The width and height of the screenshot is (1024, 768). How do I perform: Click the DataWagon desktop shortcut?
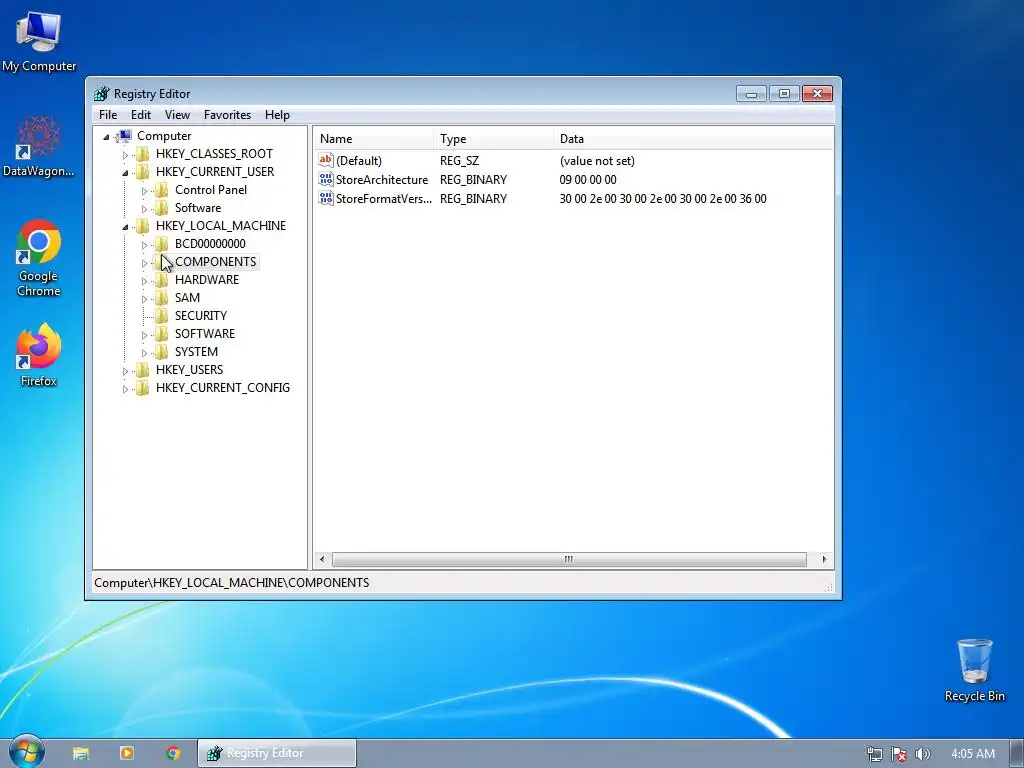click(38, 146)
